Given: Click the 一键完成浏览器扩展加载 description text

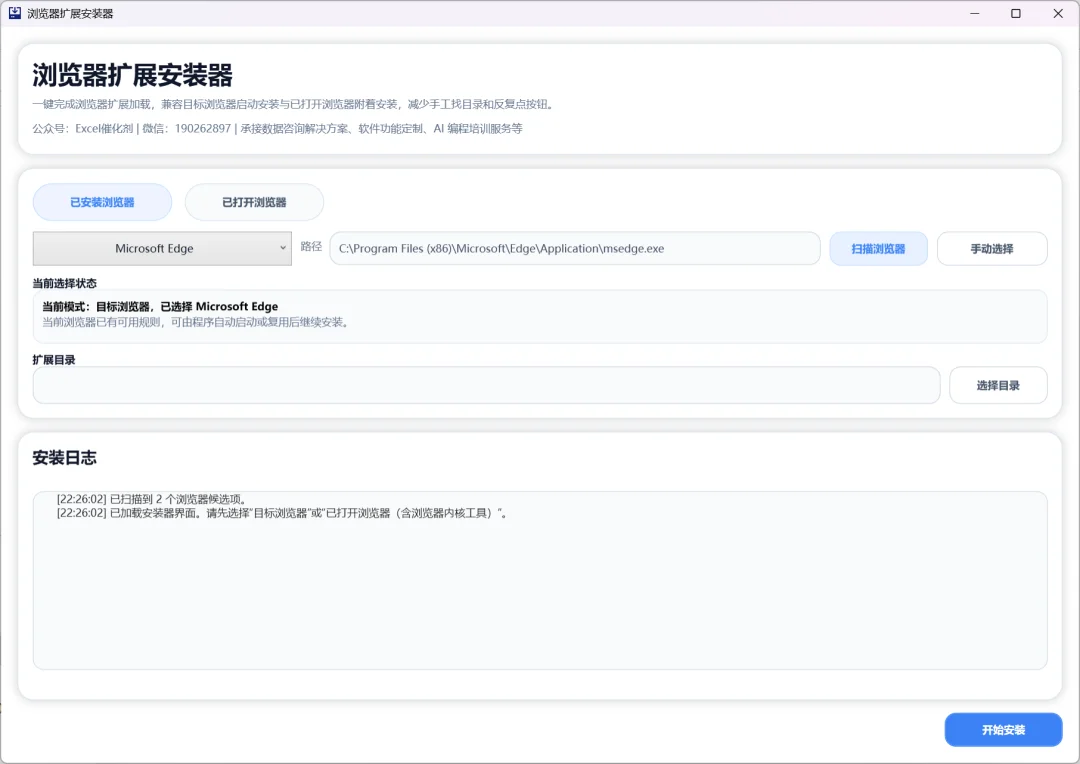Looking at the screenshot, I should tap(294, 104).
